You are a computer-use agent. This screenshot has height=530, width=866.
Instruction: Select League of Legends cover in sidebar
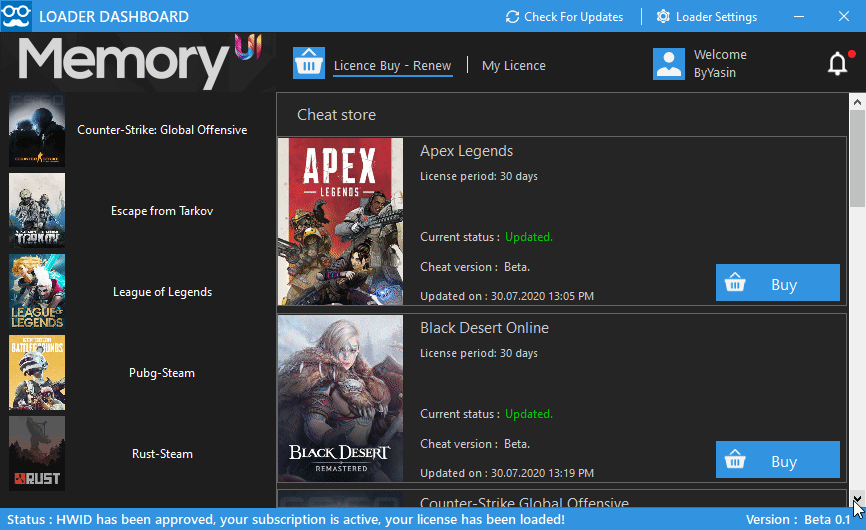(x=37, y=292)
